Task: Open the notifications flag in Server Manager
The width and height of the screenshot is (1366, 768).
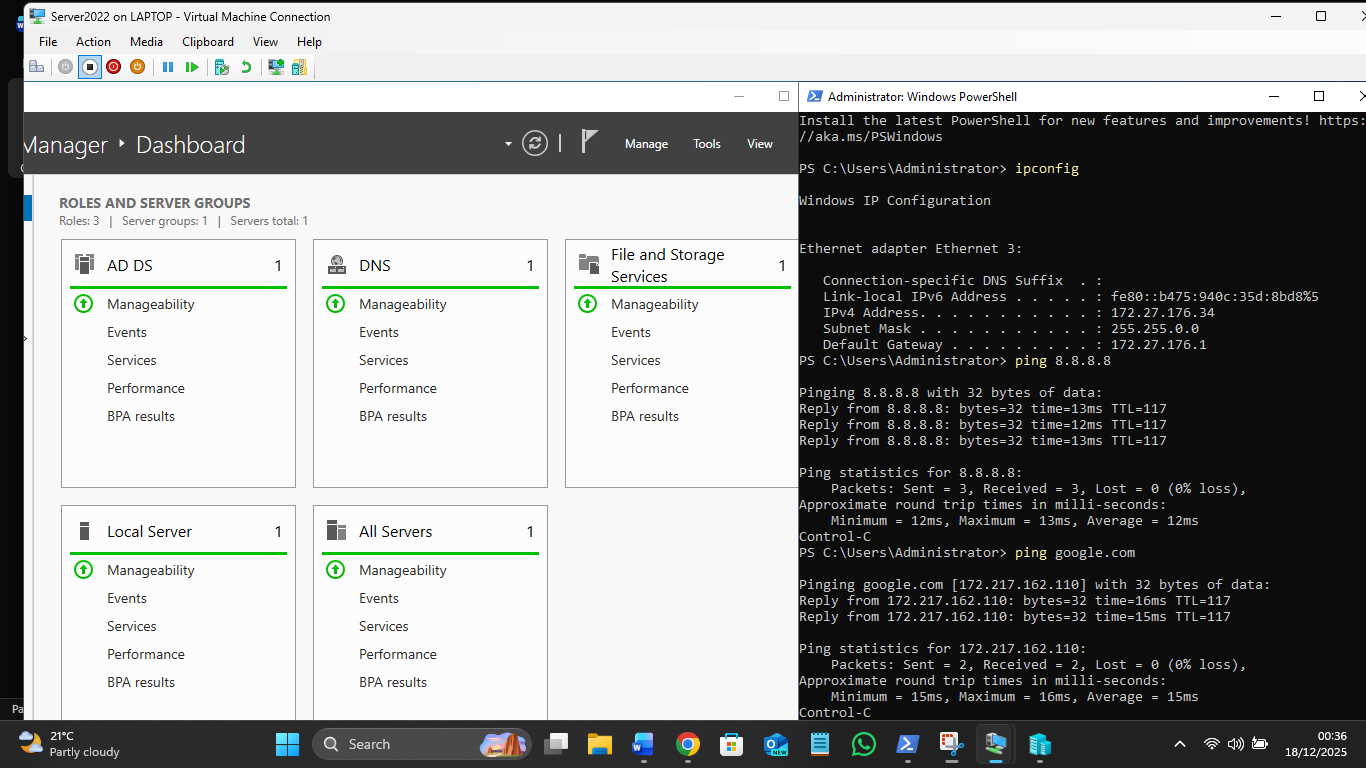Action: tap(589, 142)
